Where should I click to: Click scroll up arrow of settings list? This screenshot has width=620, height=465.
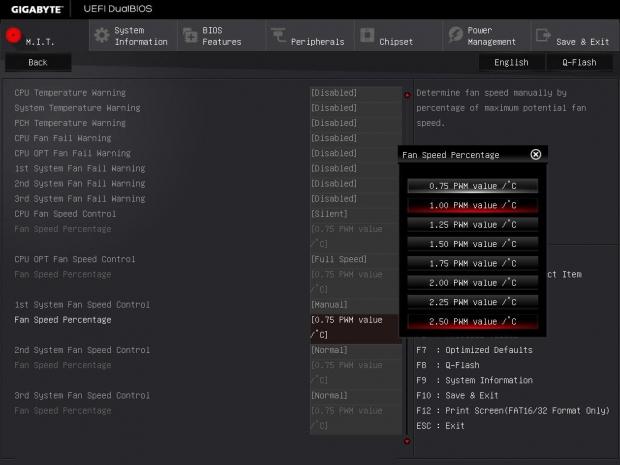407,95
